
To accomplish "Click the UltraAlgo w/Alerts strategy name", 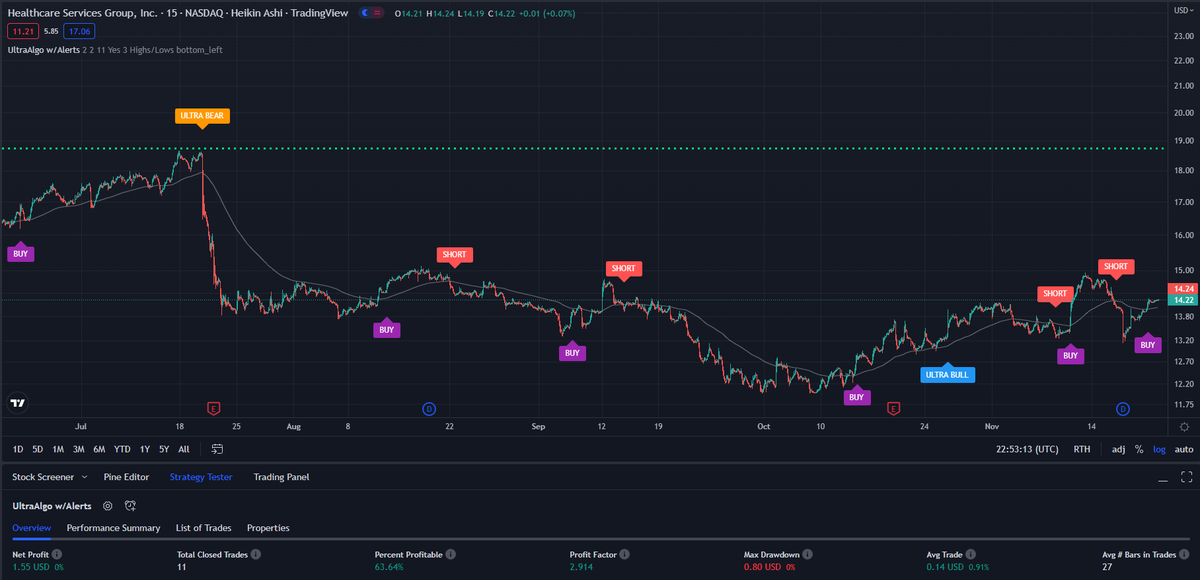I will (52, 506).
